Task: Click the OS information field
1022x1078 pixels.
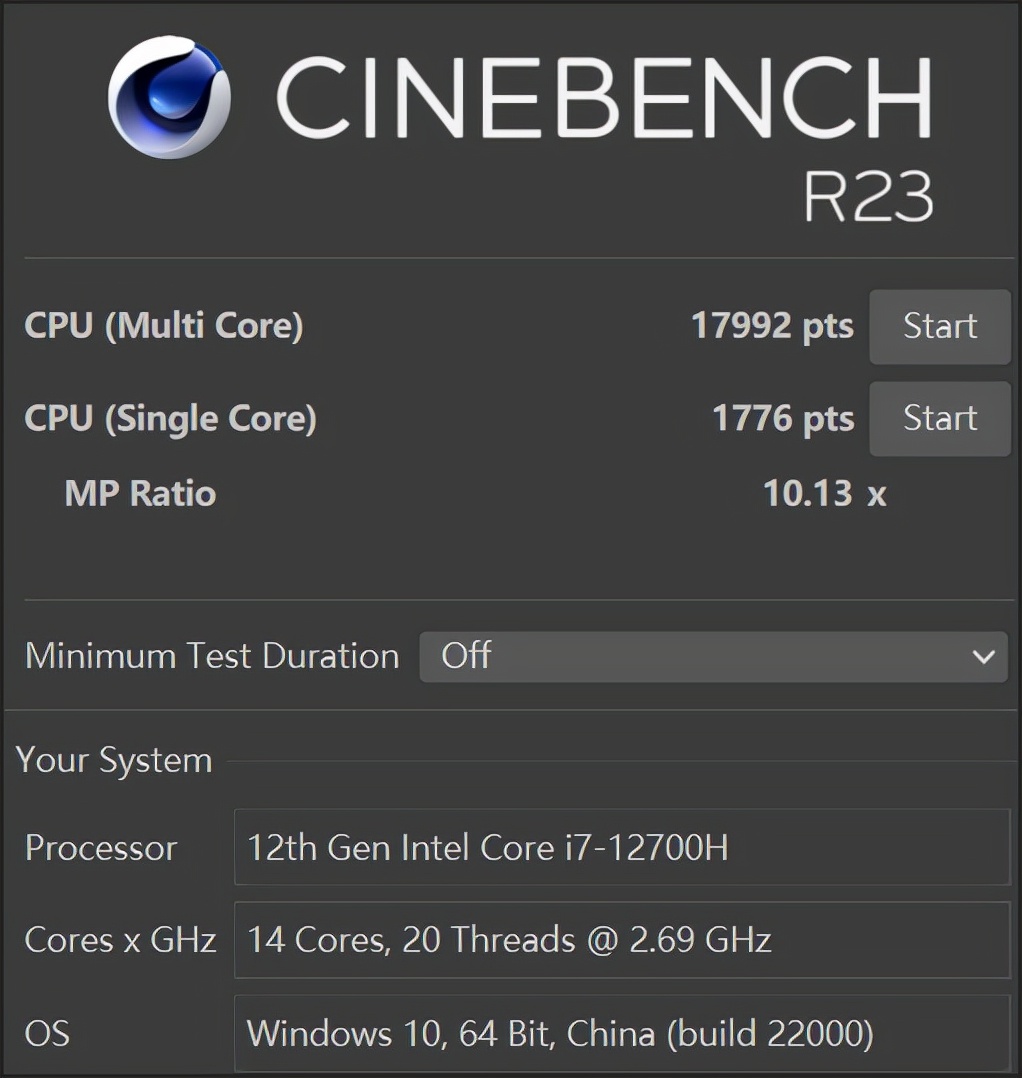Action: 622,1033
